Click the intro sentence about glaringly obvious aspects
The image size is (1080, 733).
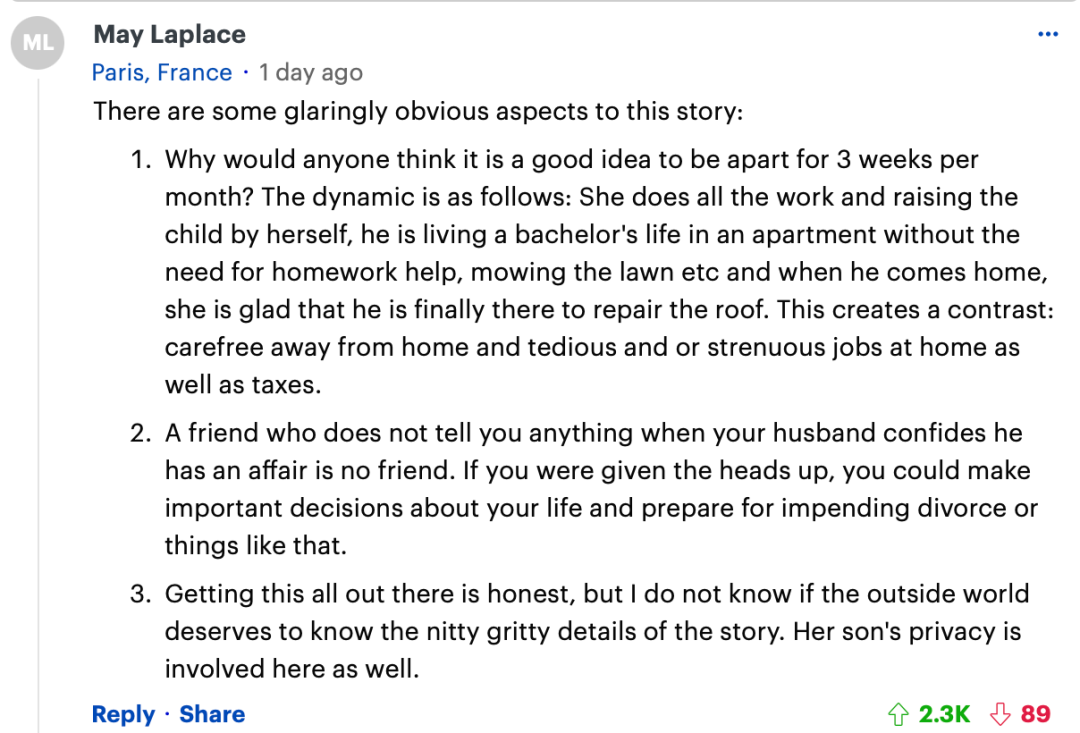coord(418,111)
